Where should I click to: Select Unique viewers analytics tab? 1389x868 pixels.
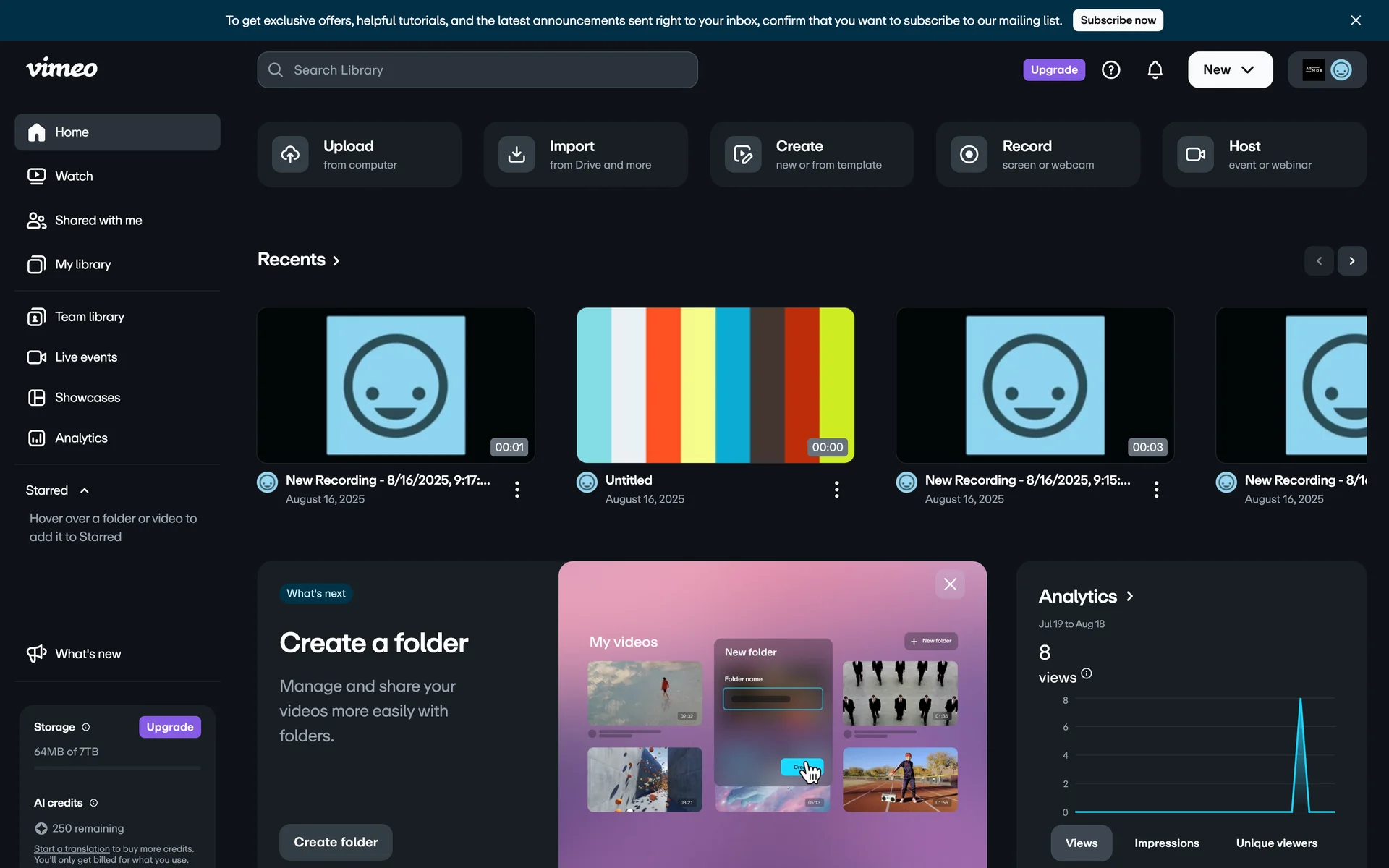(x=1276, y=843)
